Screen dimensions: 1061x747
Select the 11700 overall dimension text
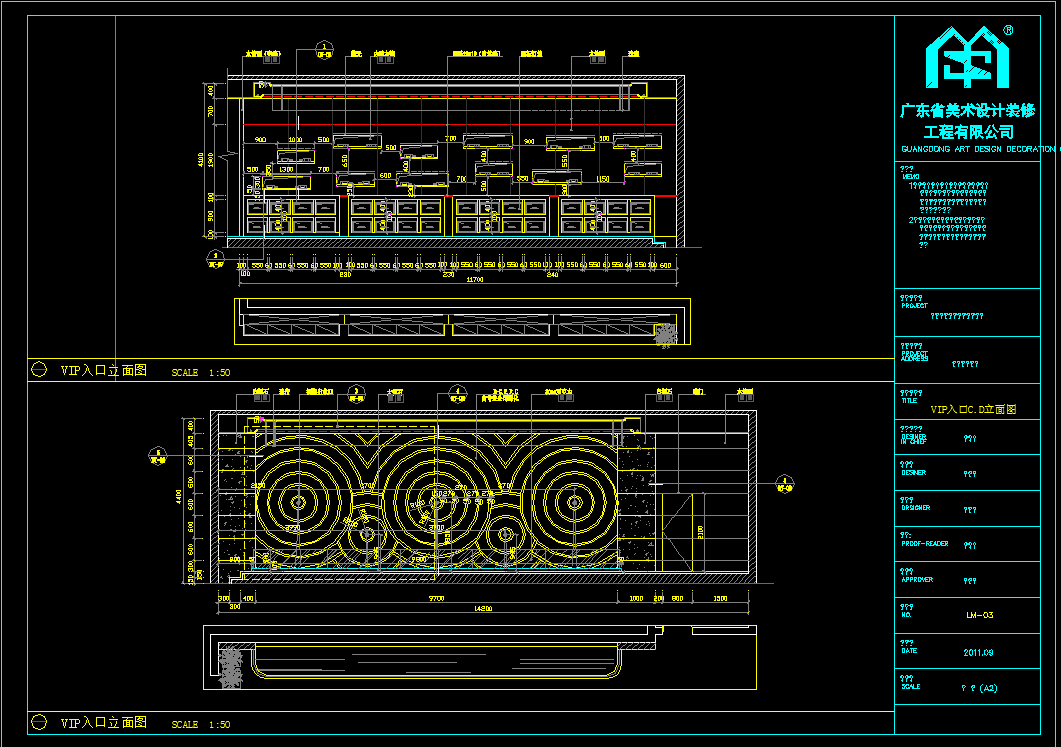(475, 279)
